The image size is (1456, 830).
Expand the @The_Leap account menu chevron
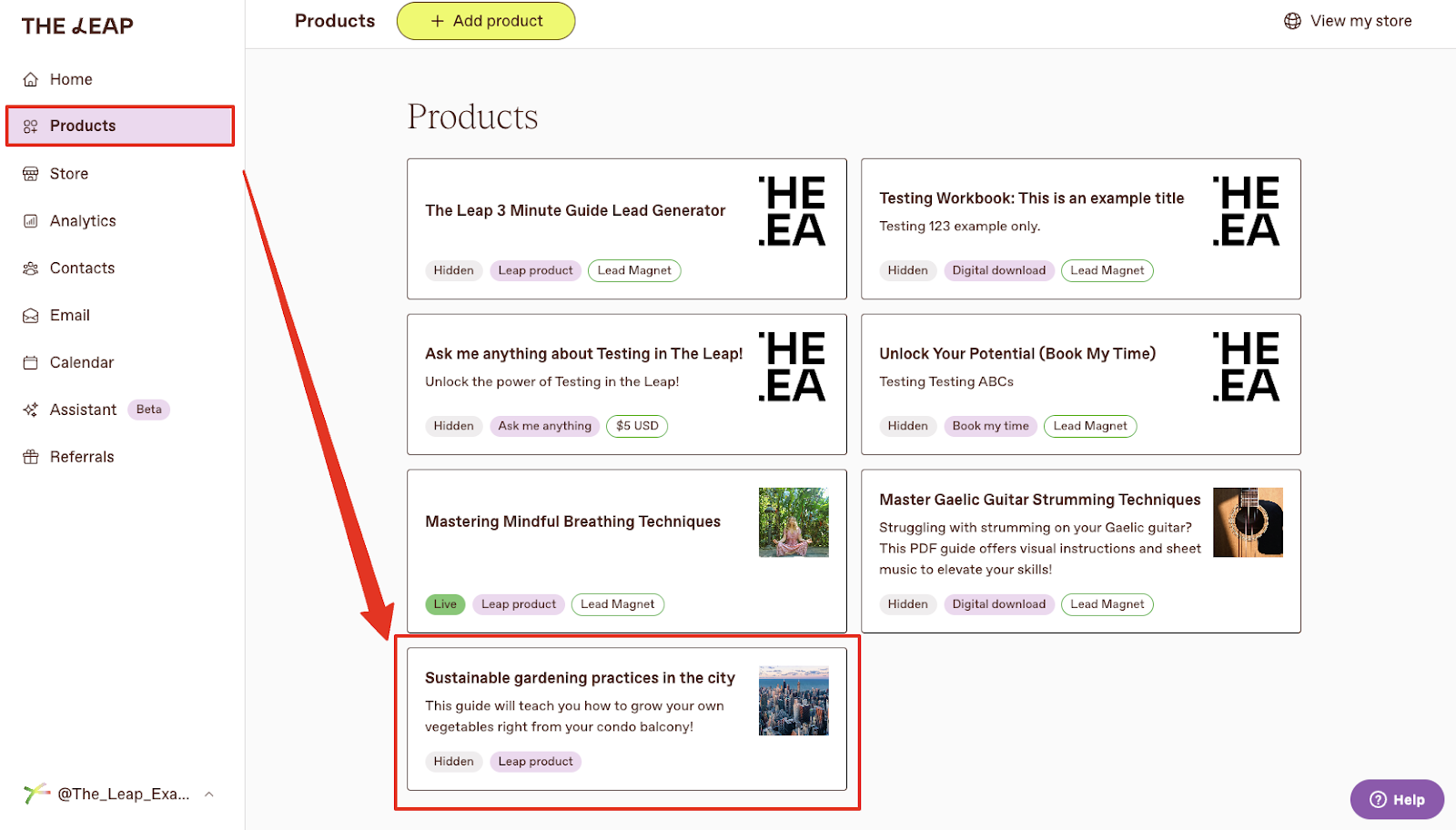point(209,793)
